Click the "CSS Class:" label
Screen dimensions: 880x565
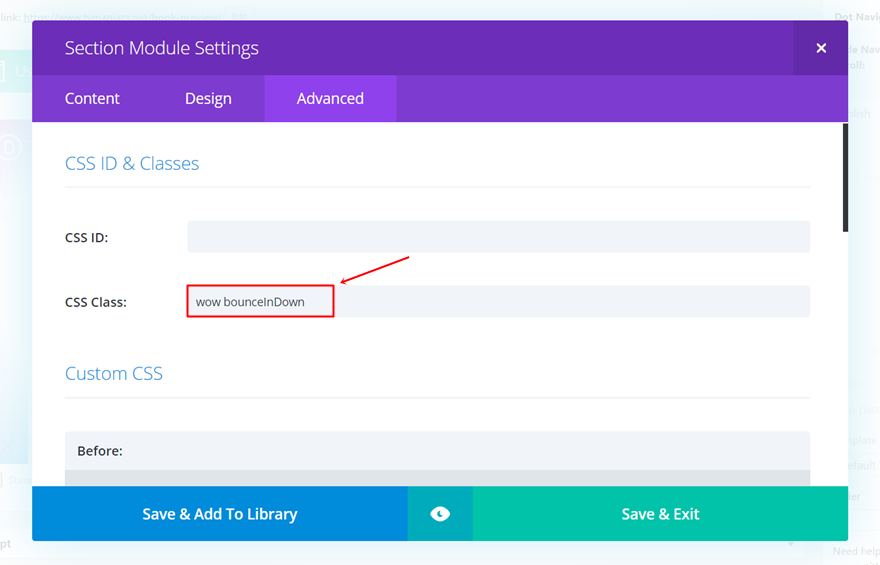(x=96, y=302)
